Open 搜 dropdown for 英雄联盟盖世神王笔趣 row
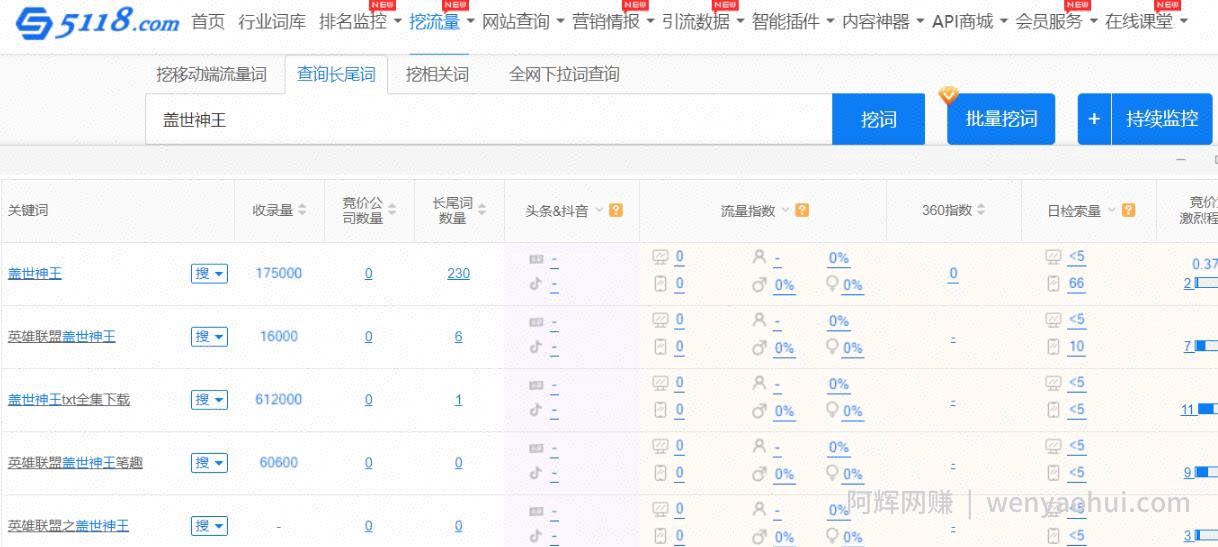Screen dimensions: 1218x547 (x=209, y=462)
